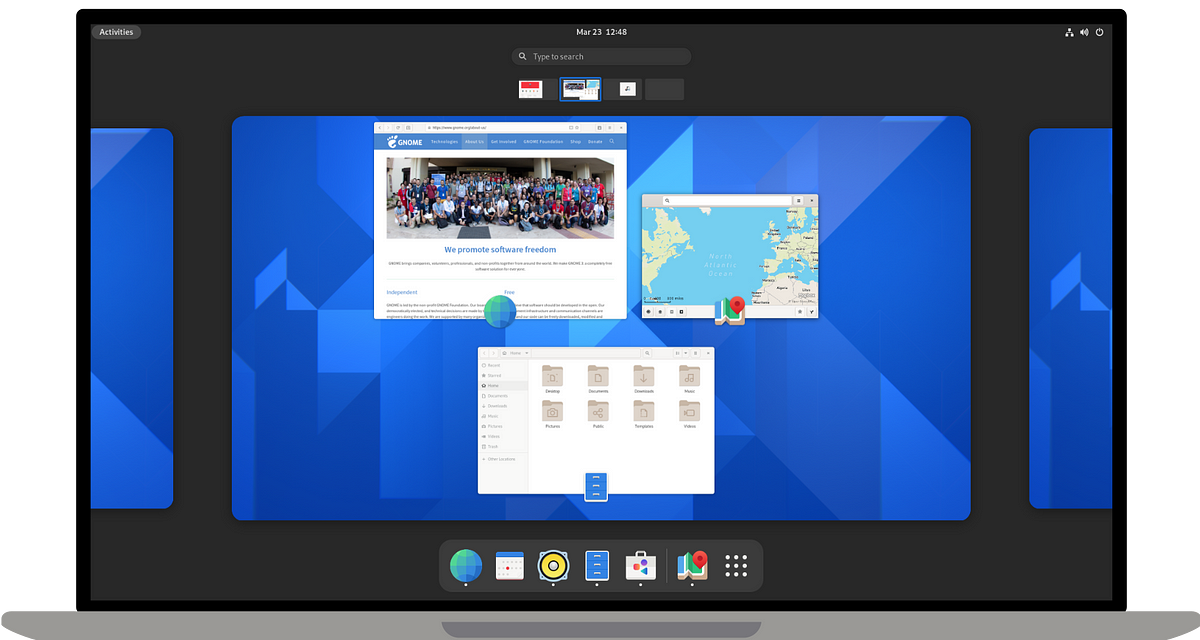Select the Public folder icon
Image resolution: width=1200 pixels, height=640 pixels.
pos(598,411)
